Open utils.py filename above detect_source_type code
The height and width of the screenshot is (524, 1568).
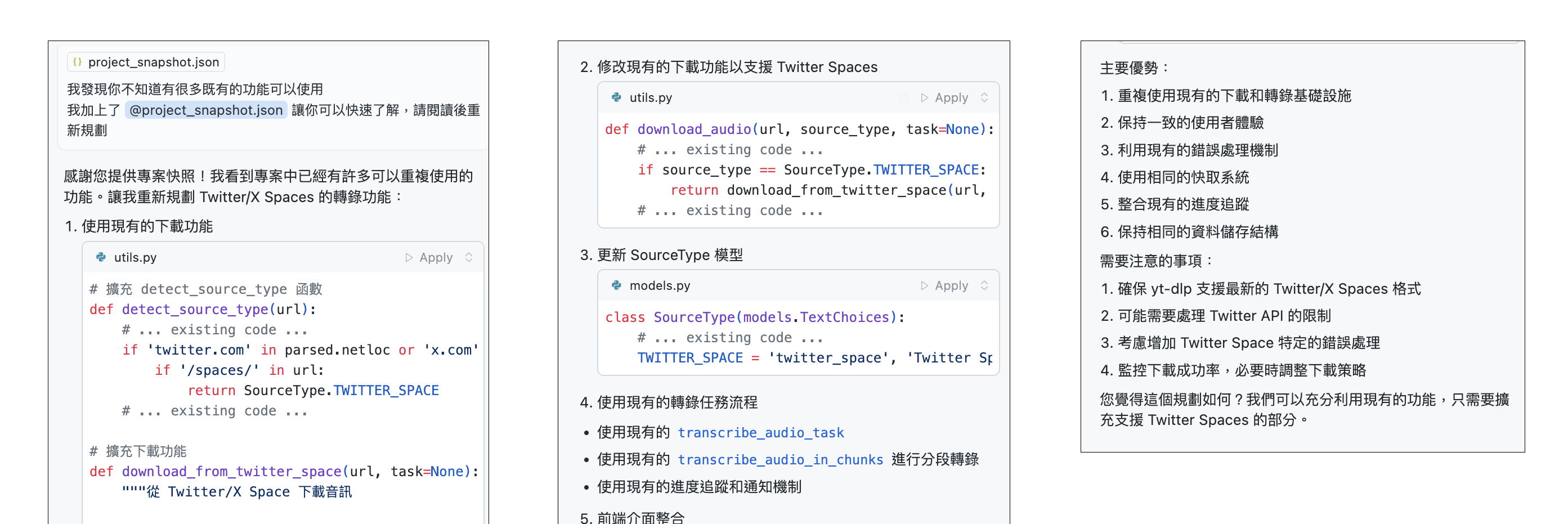pos(135,257)
